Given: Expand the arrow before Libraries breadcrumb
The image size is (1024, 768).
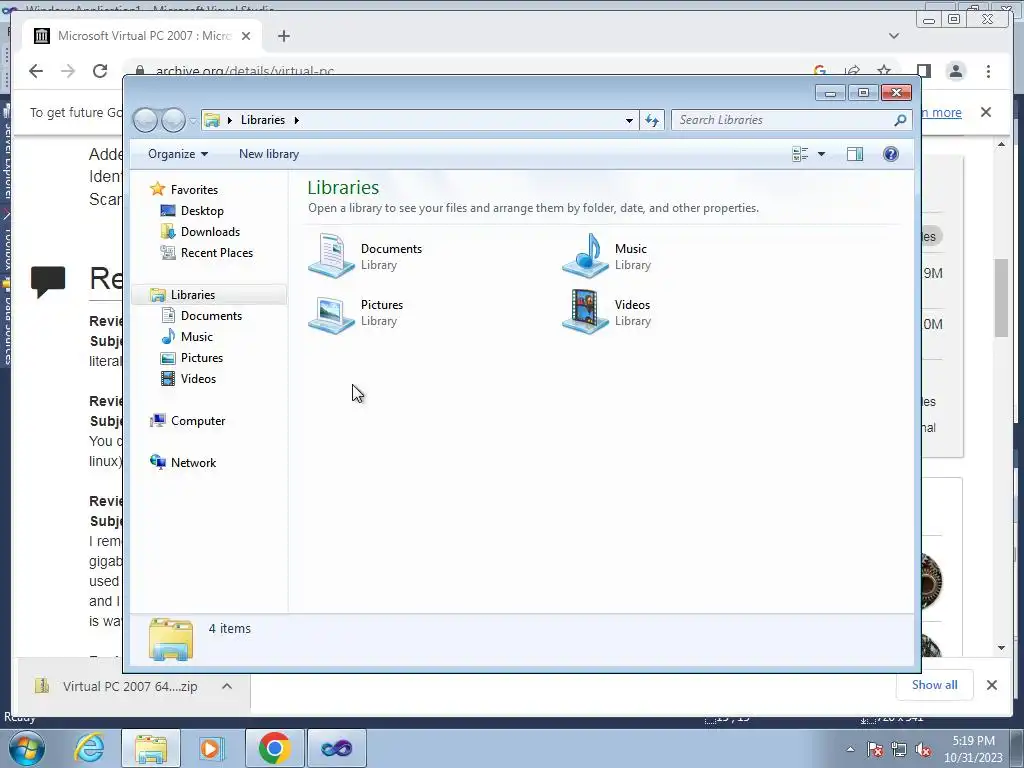Looking at the screenshot, I should click(x=230, y=120).
